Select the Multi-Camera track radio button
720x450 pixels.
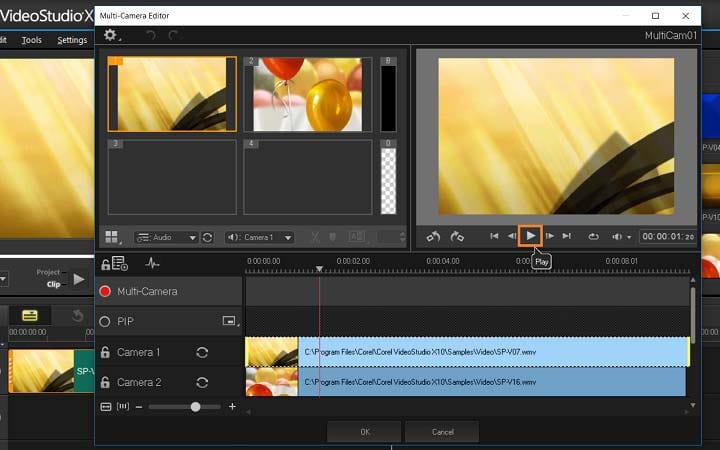tap(105, 291)
